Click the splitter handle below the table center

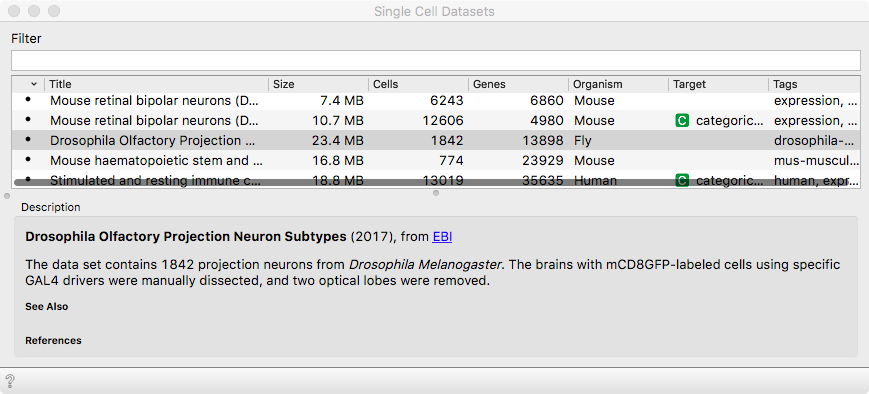(x=436, y=193)
